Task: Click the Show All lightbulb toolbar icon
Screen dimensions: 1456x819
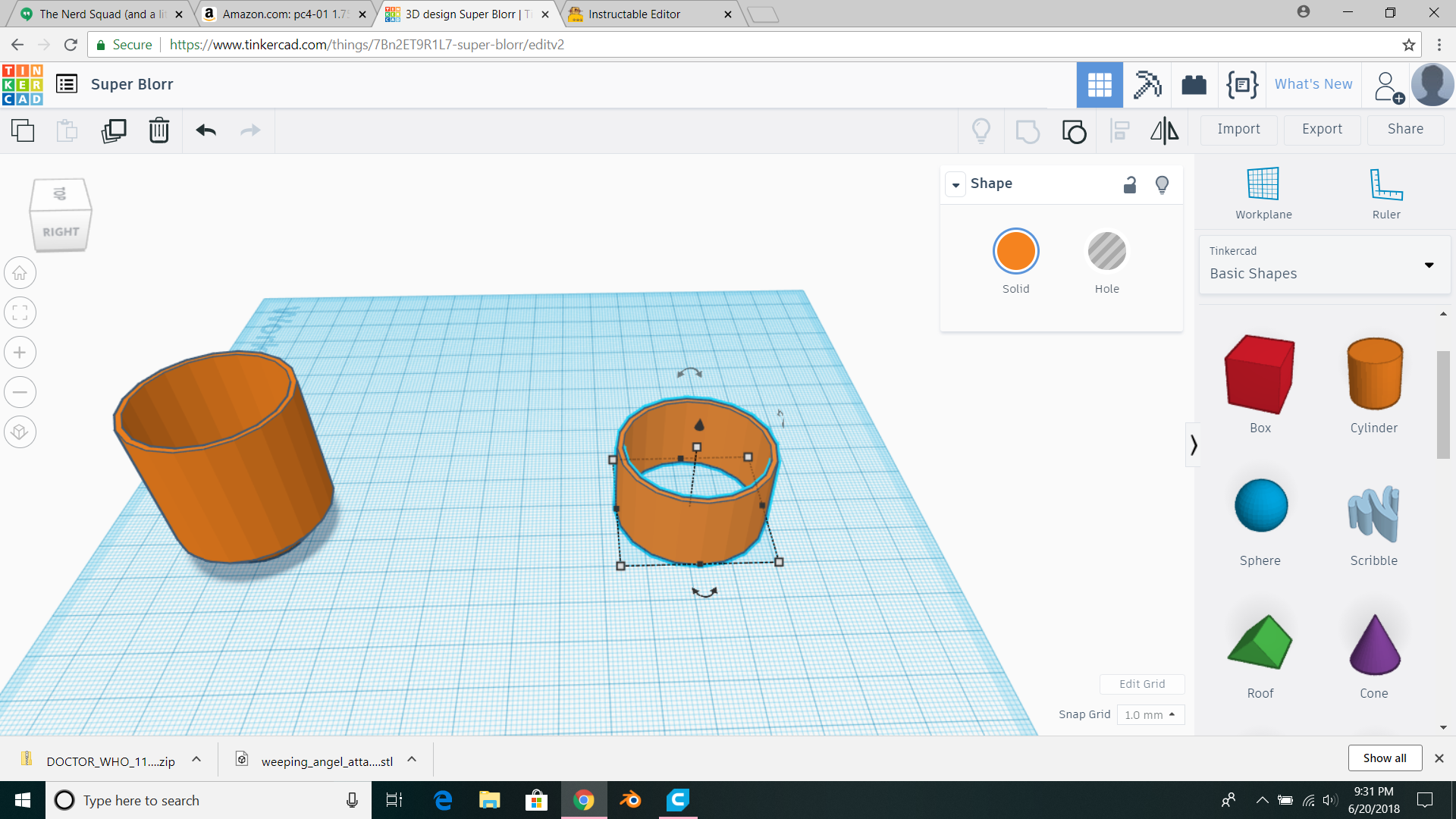Action: tap(981, 130)
